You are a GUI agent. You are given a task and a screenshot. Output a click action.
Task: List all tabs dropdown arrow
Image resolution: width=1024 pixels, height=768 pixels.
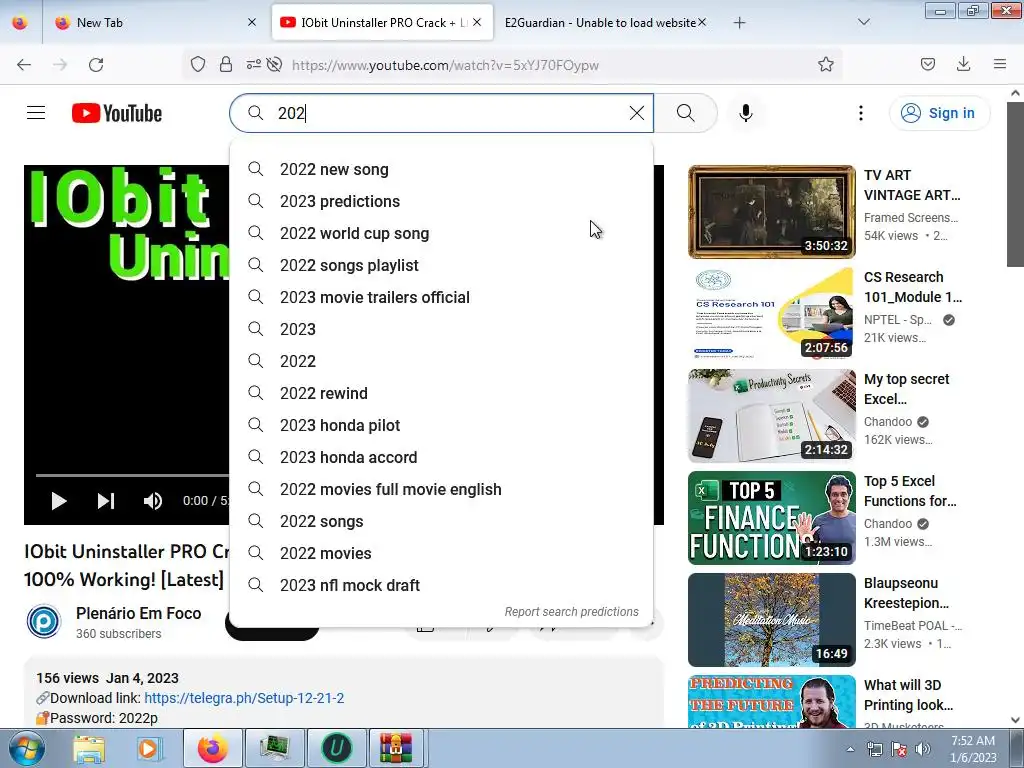tap(864, 22)
